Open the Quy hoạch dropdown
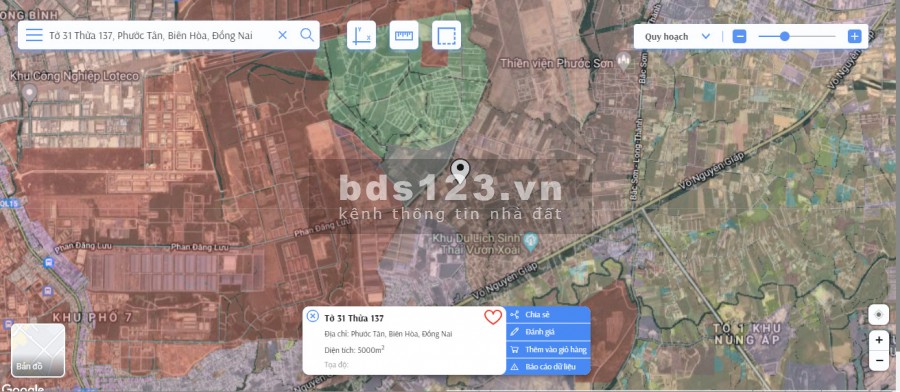 677,37
